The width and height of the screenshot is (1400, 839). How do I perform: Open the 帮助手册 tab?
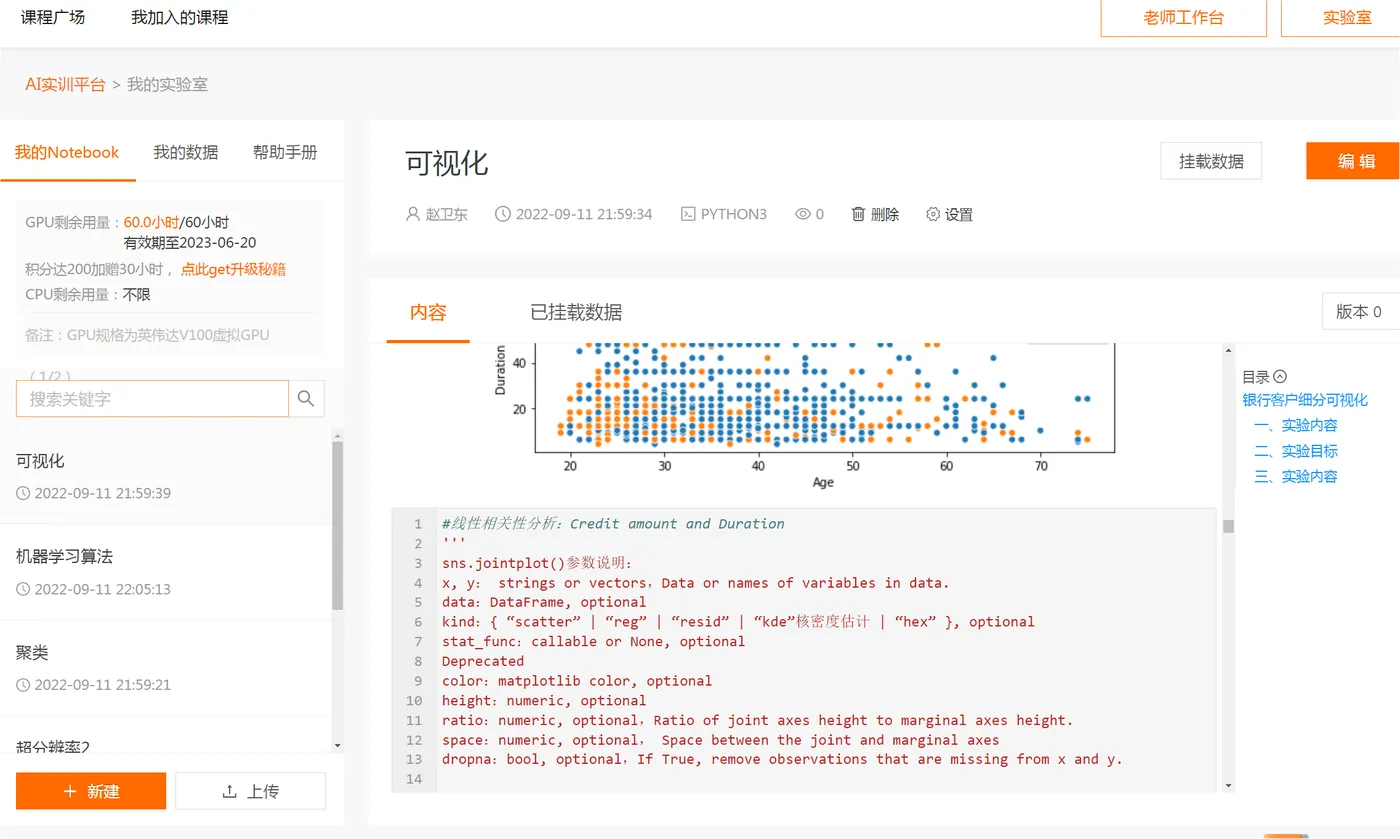point(285,152)
